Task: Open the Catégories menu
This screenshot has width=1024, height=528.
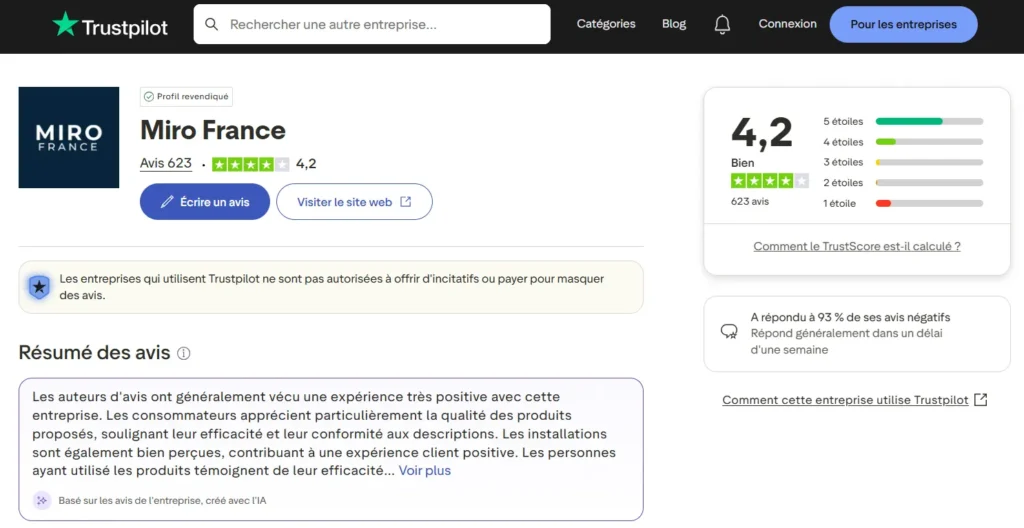Action: click(606, 24)
